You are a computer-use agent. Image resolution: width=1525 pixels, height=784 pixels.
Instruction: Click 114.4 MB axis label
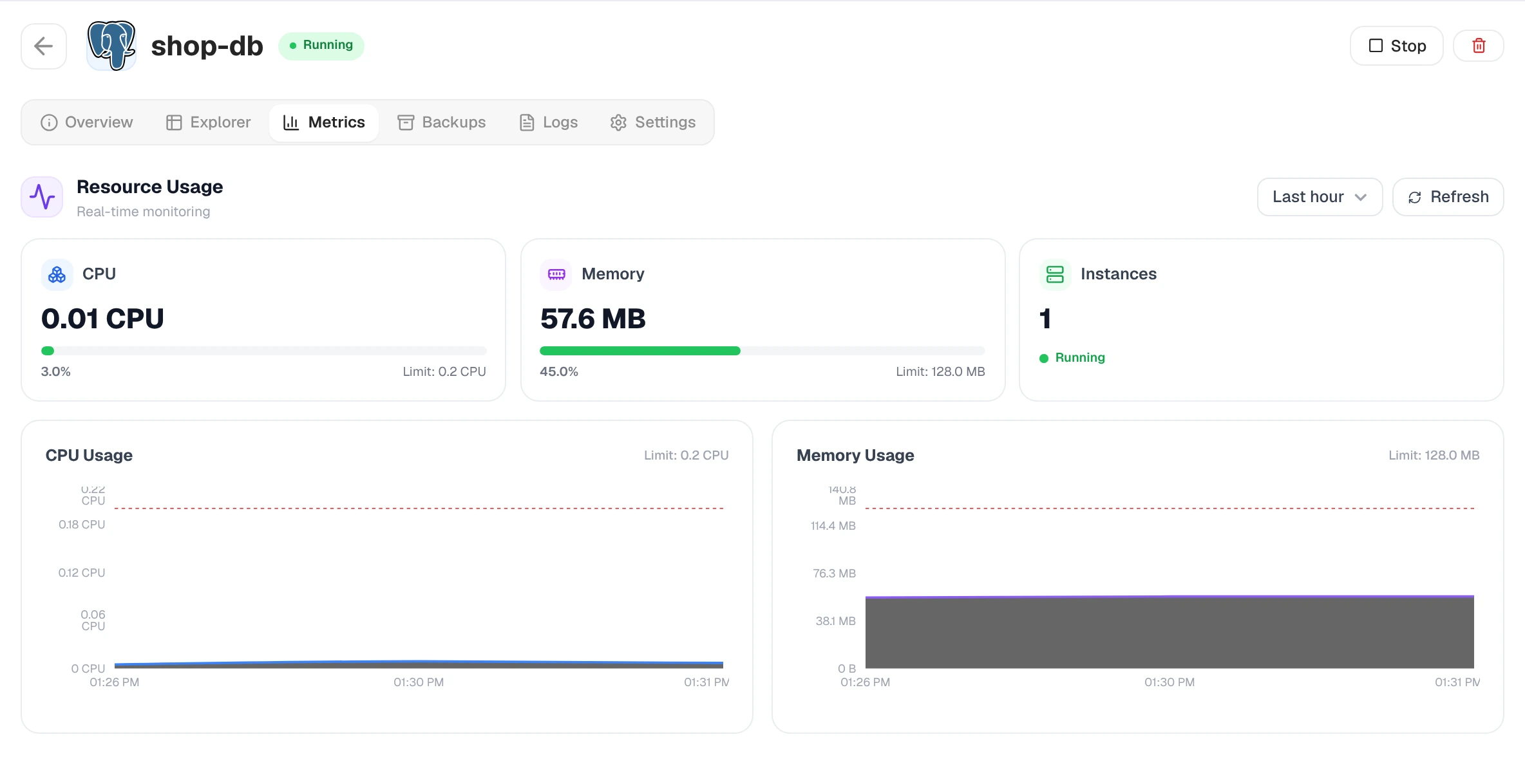point(833,526)
